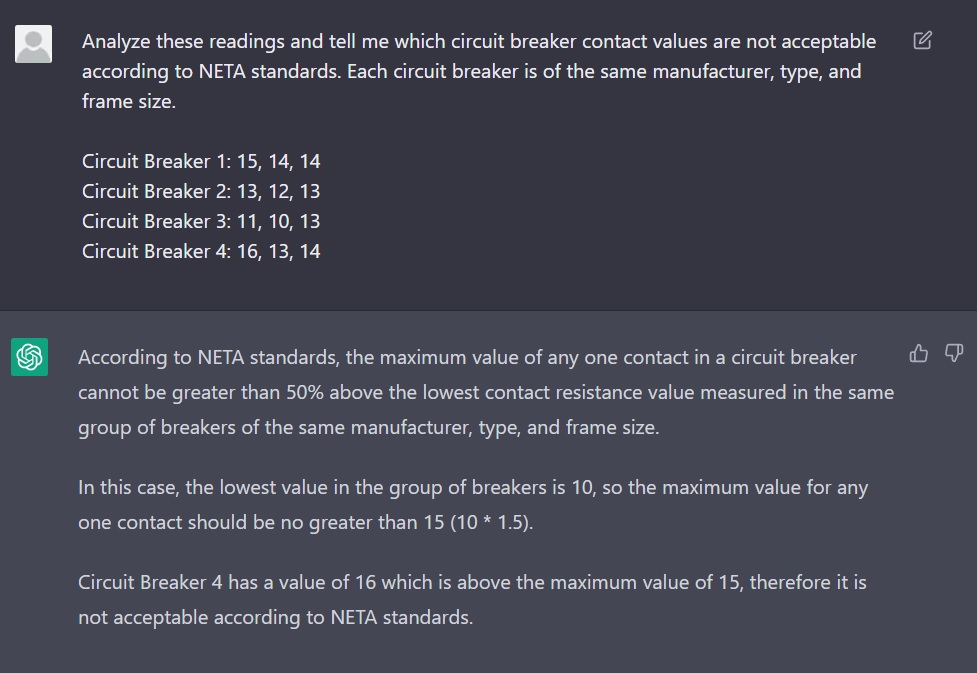This screenshot has height=673, width=977.
Task: Click the user profile avatar
Action: coord(33,44)
